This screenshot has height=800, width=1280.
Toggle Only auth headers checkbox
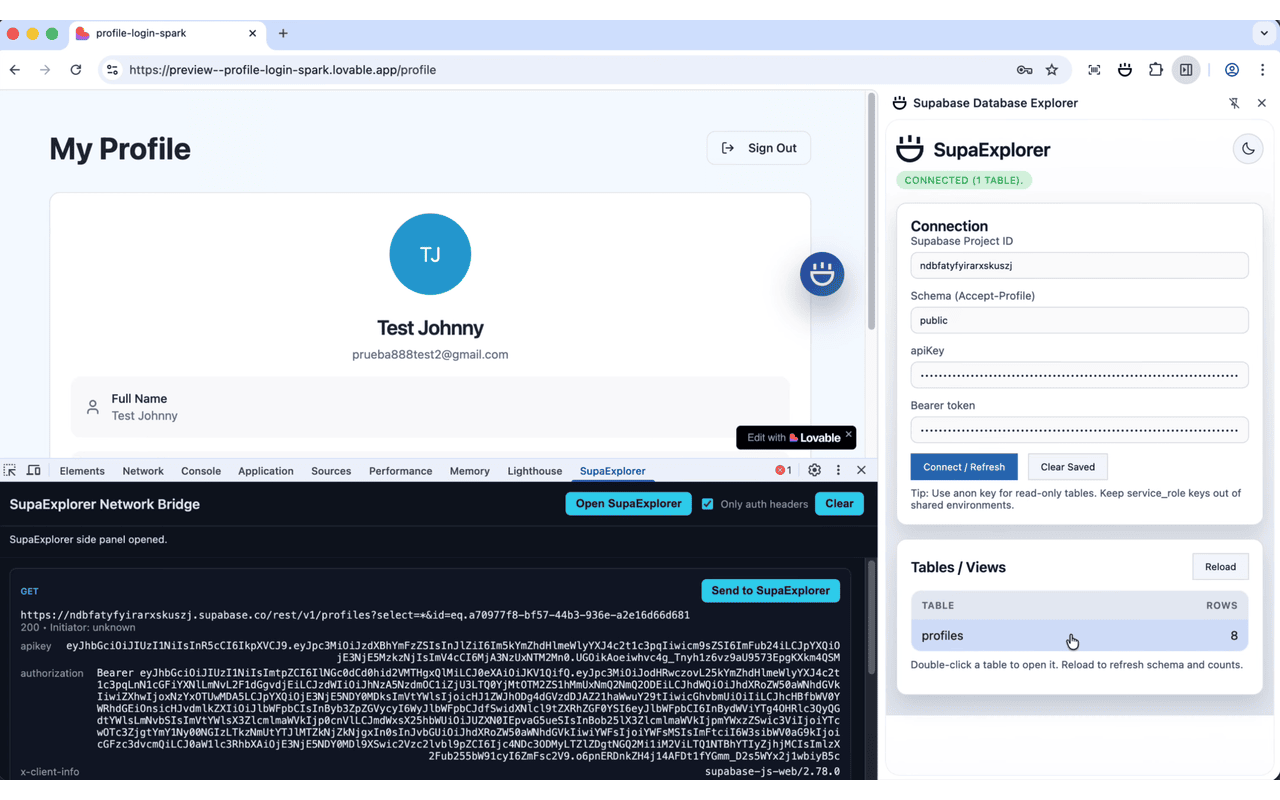708,504
